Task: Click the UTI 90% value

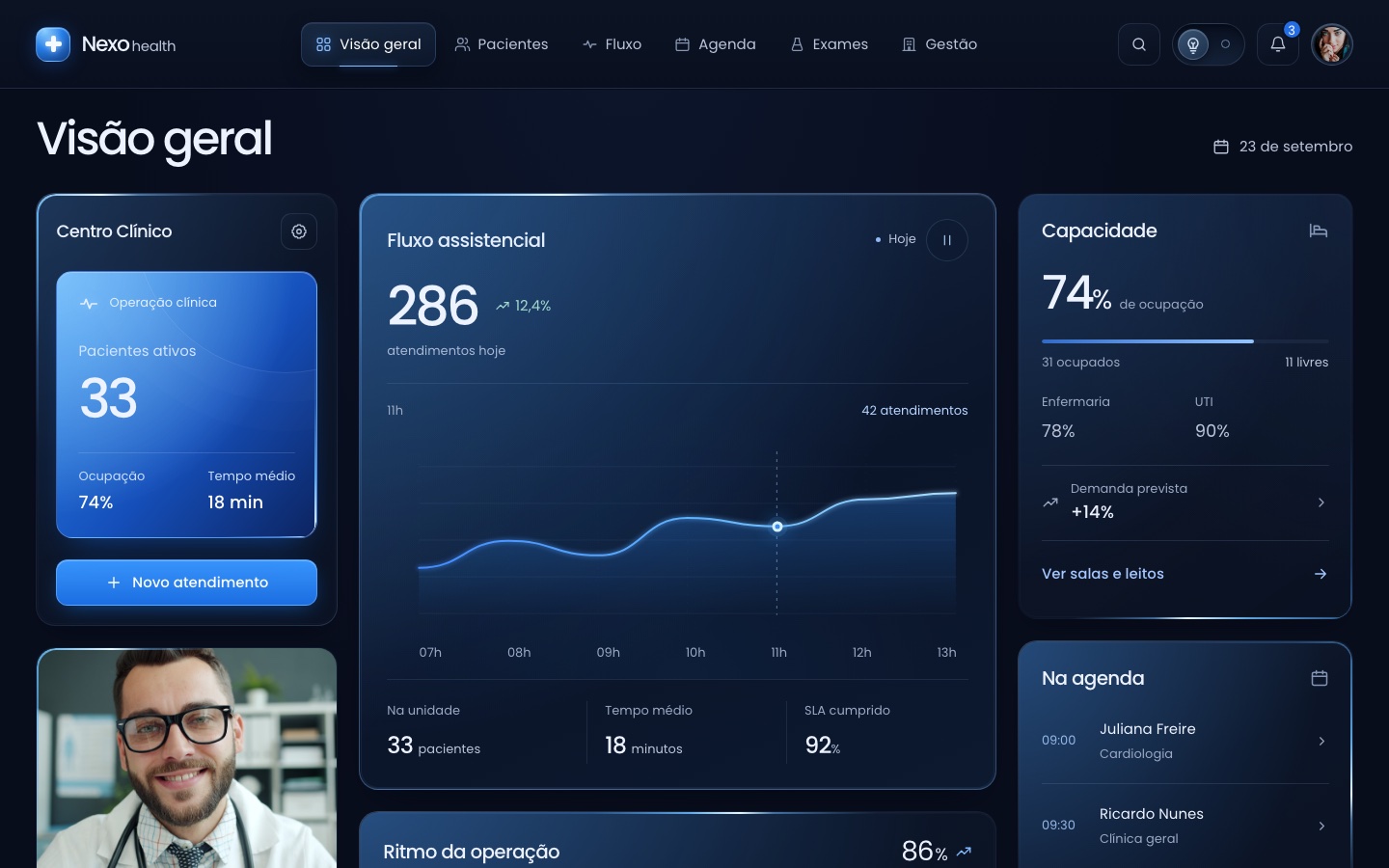Action: (x=1212, y=431)
